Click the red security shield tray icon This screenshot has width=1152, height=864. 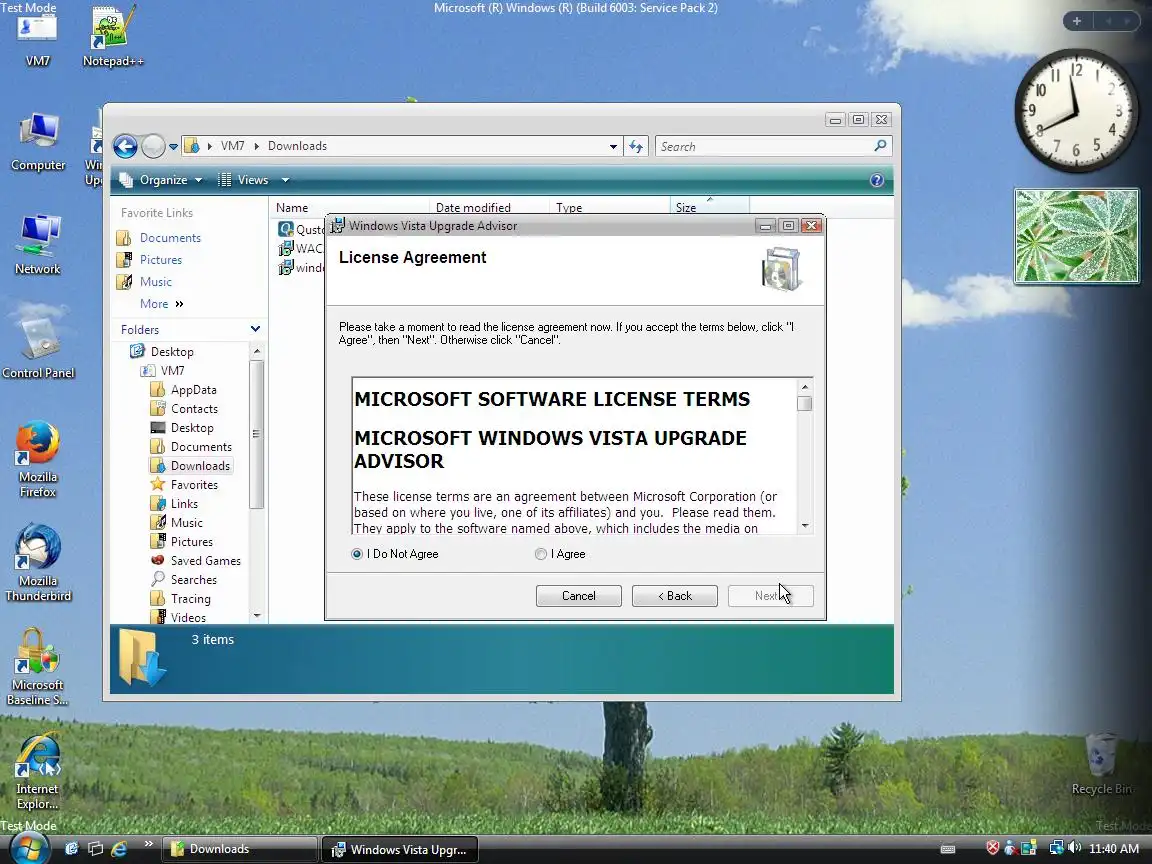(x=993, y=848)
